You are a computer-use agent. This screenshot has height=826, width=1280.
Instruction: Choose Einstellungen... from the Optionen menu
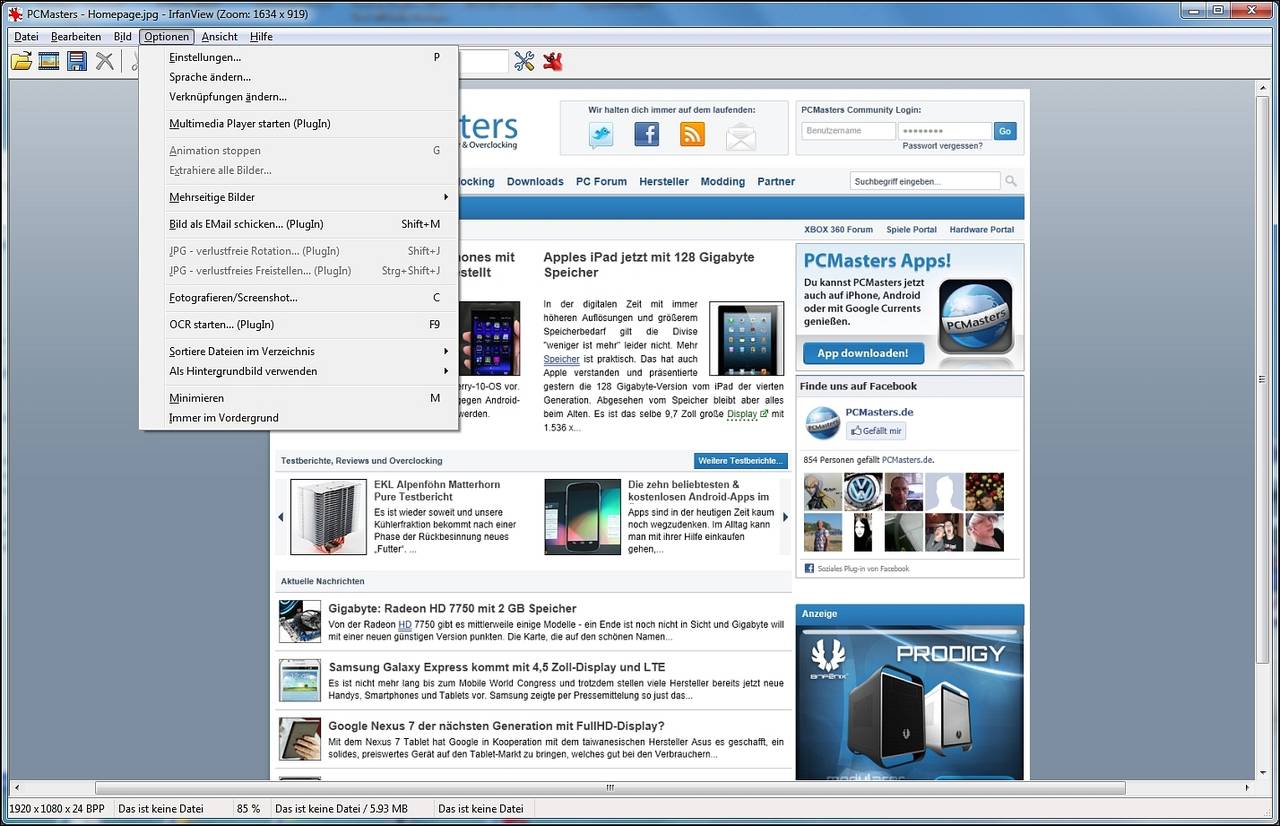tap(299, 57)
